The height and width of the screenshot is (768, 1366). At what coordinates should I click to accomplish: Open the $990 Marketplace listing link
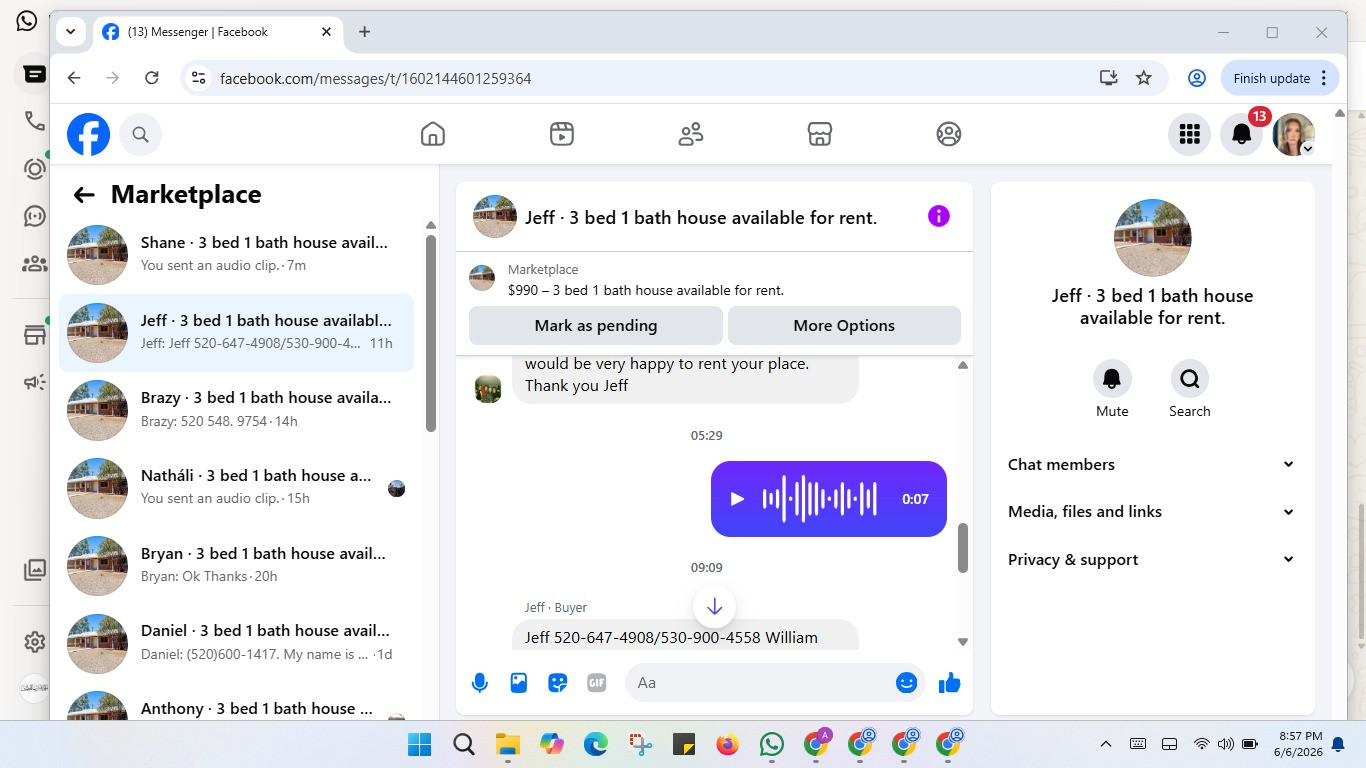(646, 290)
